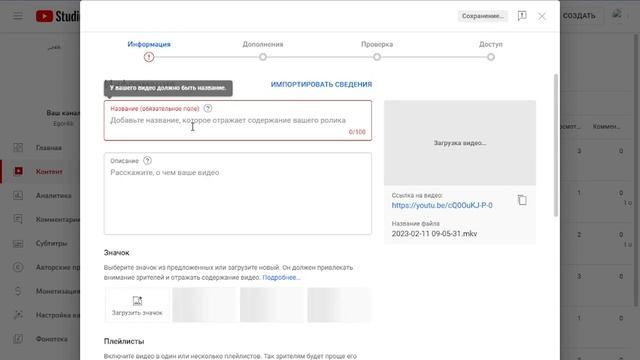Click the Монетизация dollar icon
This screenshot has width=640, height=360.
click(18, 291)
